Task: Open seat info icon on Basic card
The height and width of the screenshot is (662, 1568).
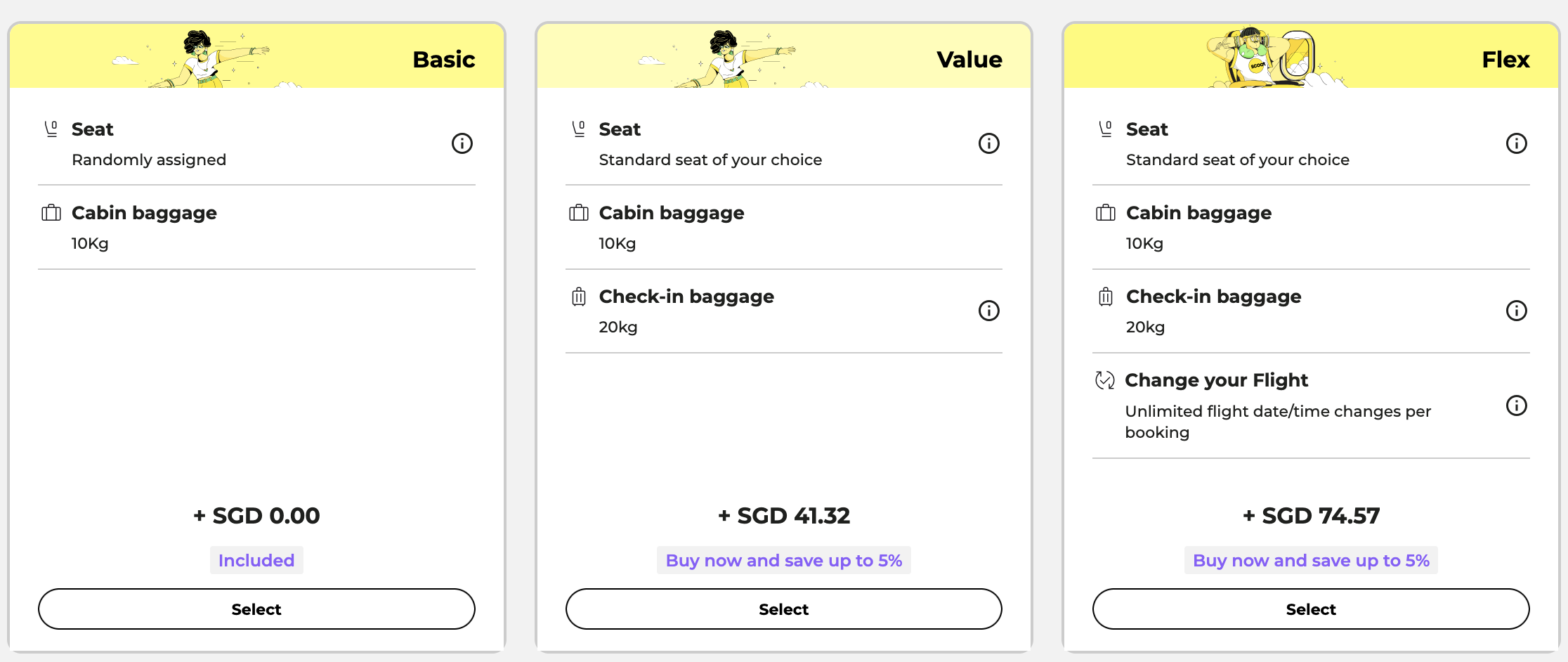Action: (462, 143)
